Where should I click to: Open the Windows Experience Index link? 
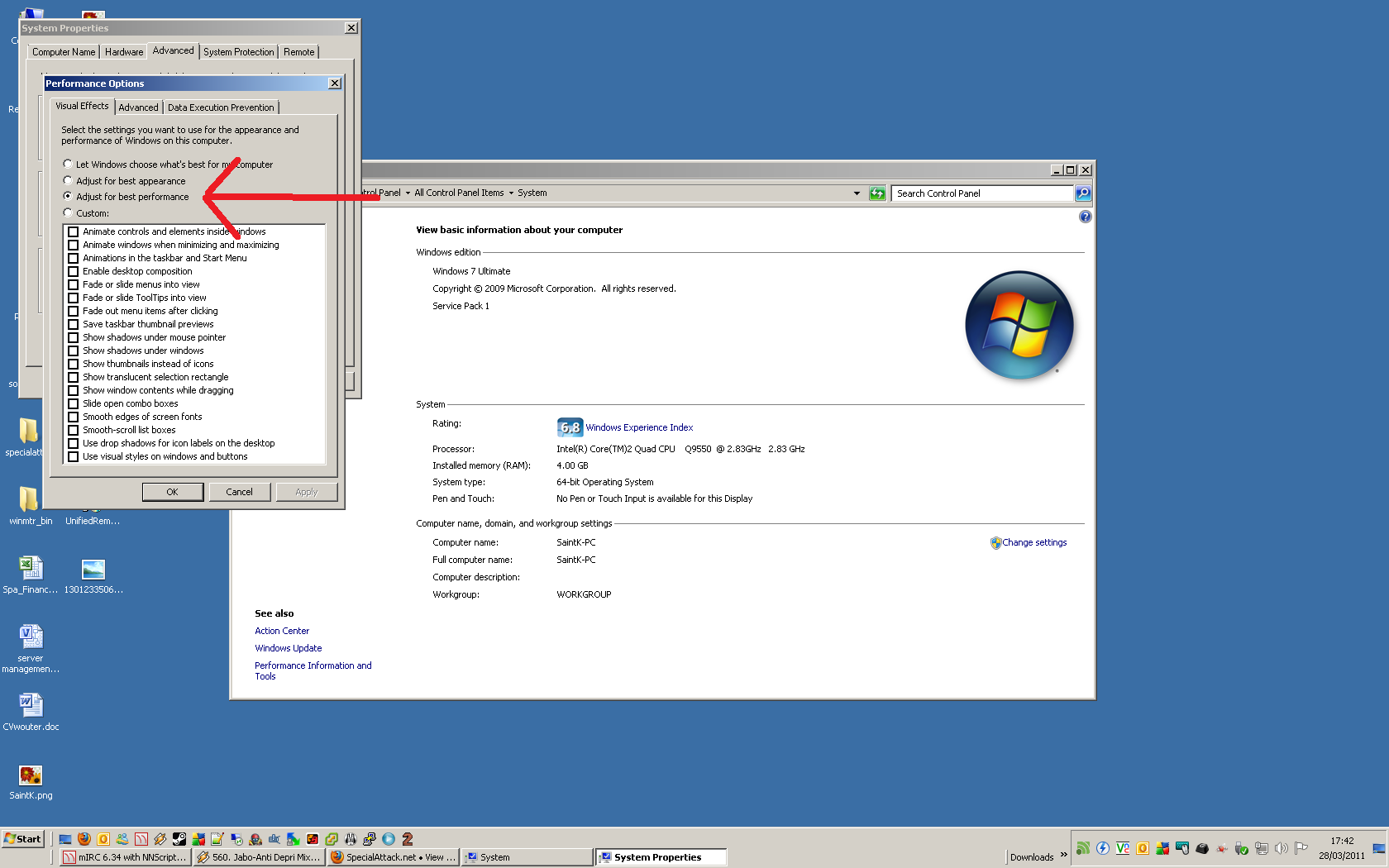pyautogui.click(x=639, y=427)
